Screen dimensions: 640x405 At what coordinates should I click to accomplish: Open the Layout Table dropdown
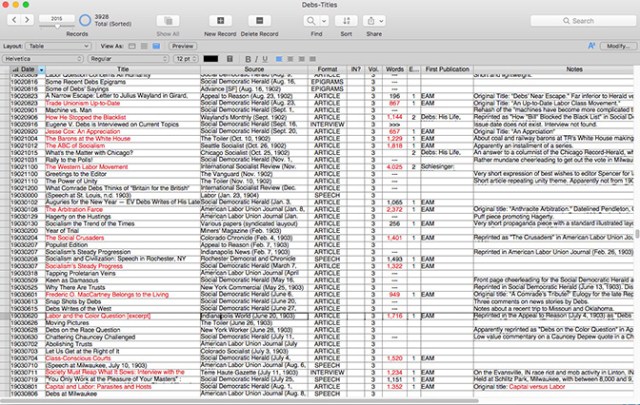pos(58,46)
